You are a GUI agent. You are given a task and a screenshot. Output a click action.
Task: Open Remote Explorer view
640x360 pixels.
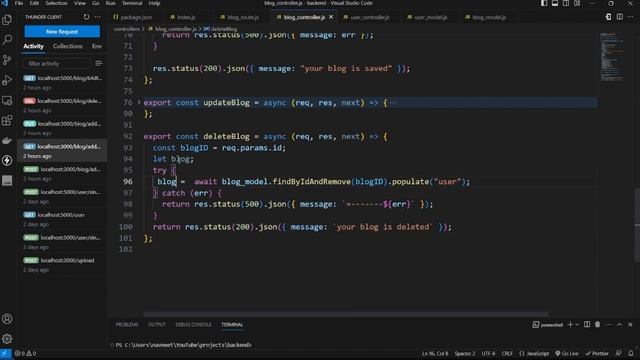(x=7, y=100)
